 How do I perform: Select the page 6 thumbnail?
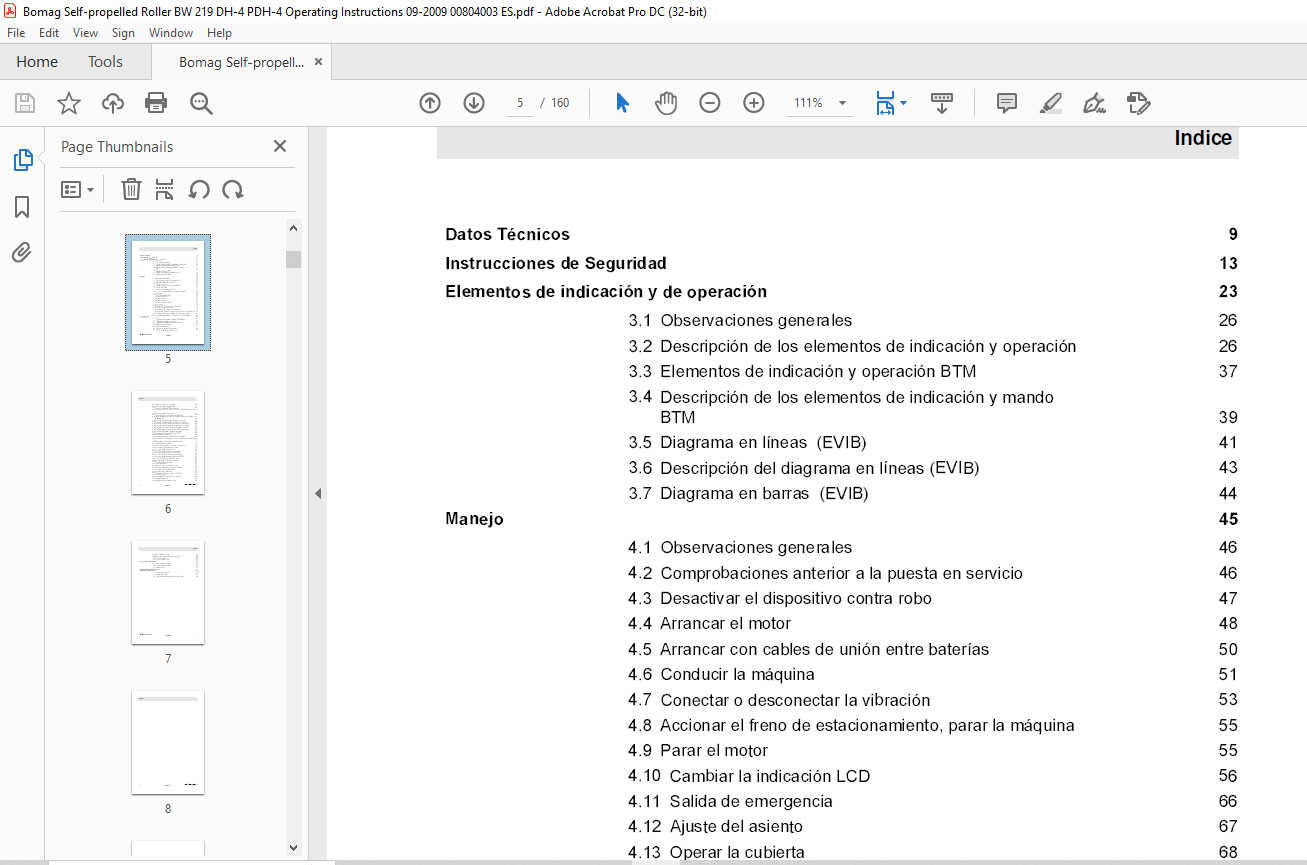click(x=168, y=442)
